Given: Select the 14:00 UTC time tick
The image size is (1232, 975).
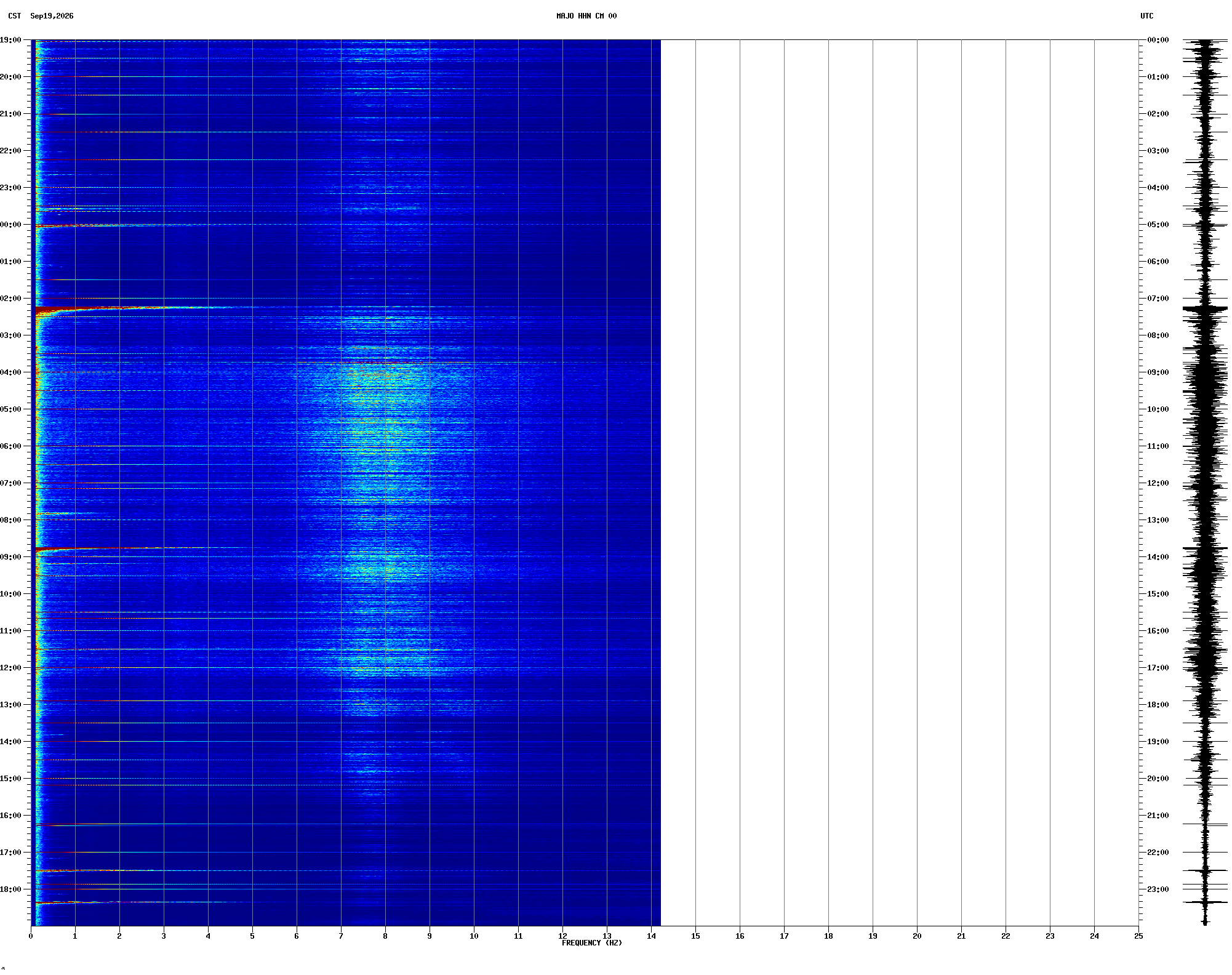Looking at the screenshot, I should click(1158, 557).
